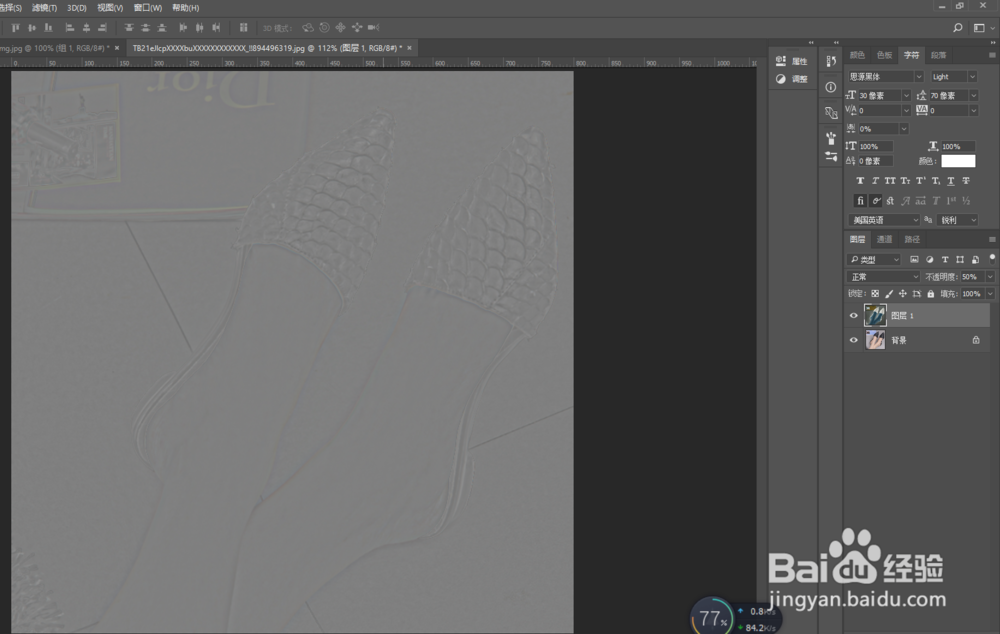Open the blend mode dropdown 正常

[883, 277]
